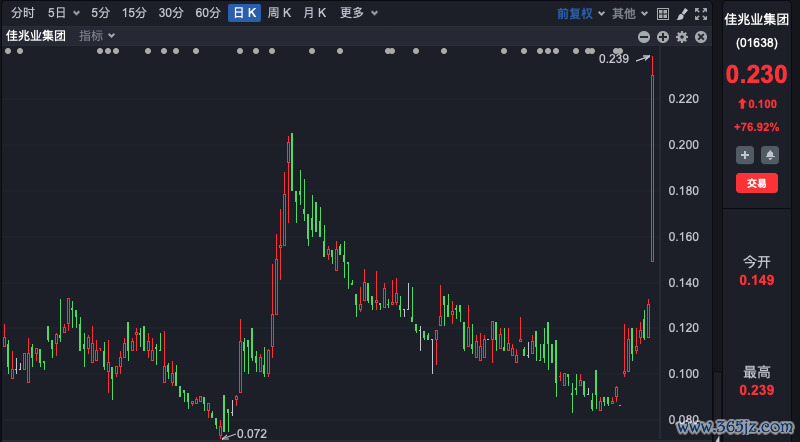800x442 pixels.
Task: Open the 前复权 adjustment dropdown
Action: 581,14
